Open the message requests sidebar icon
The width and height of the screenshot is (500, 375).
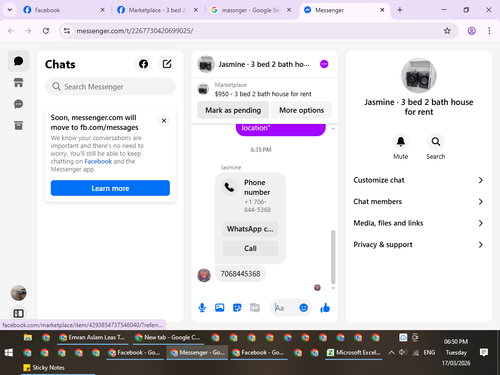click(19, 104)
